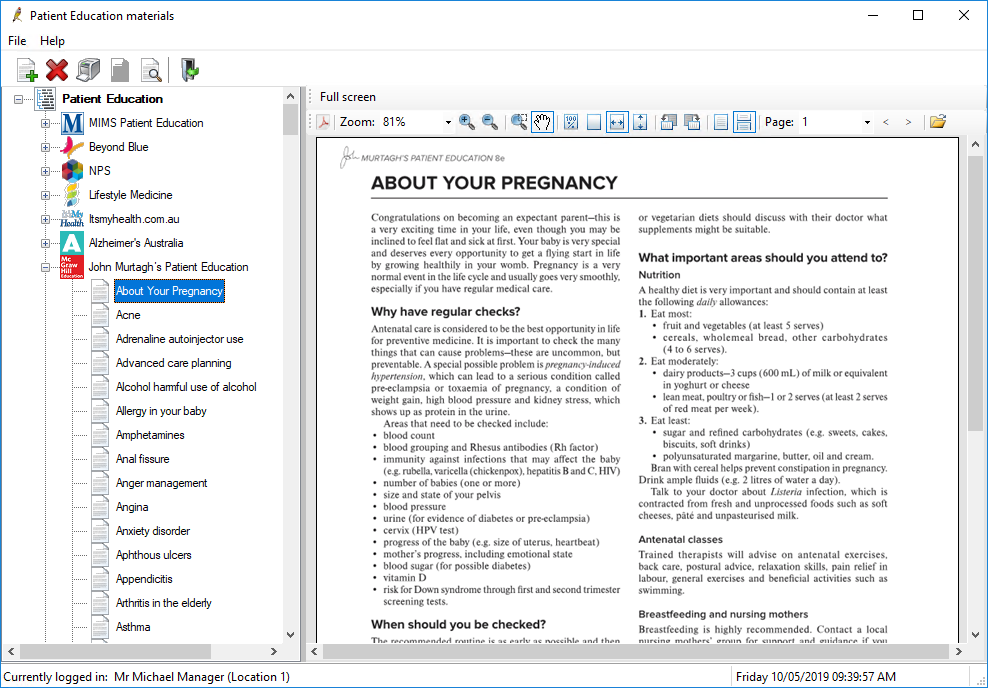The image size is (988, 688).
Task: Select Alcohol harmful use of alcohol
Action: pos(186,387)
